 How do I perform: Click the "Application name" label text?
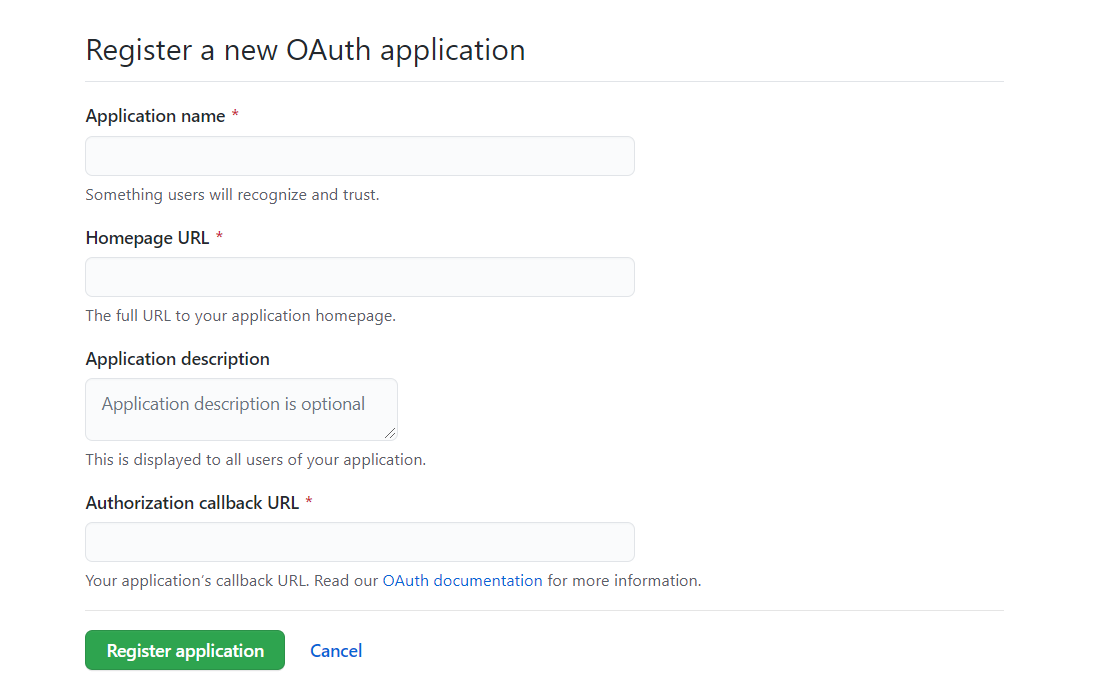tap(155, 116)
